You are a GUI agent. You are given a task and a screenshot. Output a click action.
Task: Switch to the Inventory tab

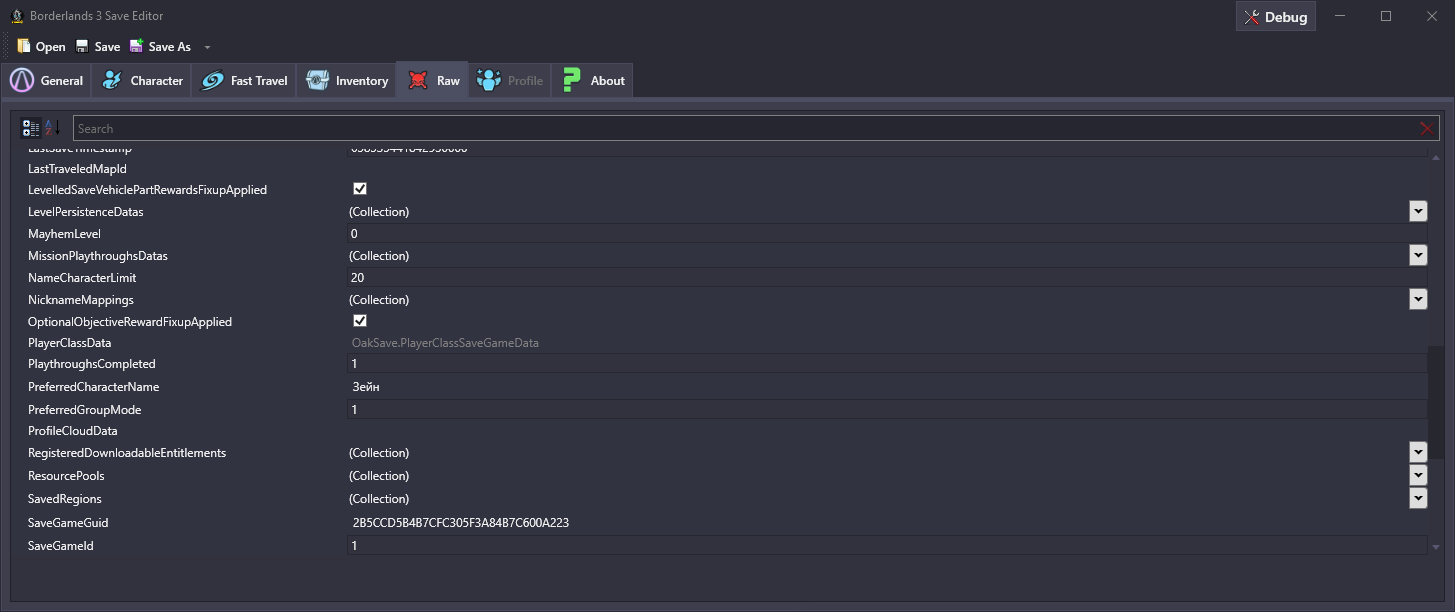coord(346,81)
